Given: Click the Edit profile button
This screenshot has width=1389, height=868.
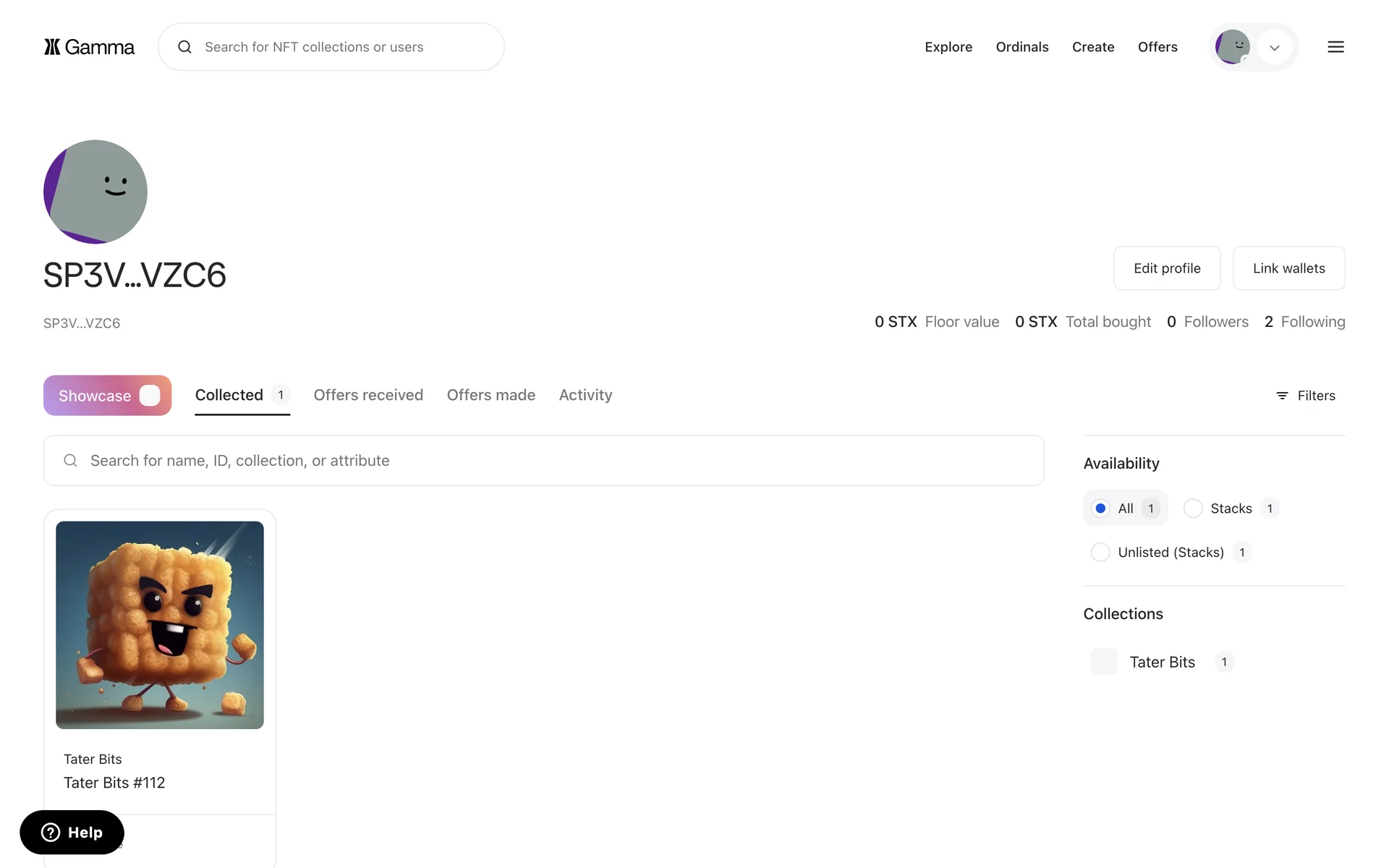Looking at the screenshot, I should tap(1167, 268).
